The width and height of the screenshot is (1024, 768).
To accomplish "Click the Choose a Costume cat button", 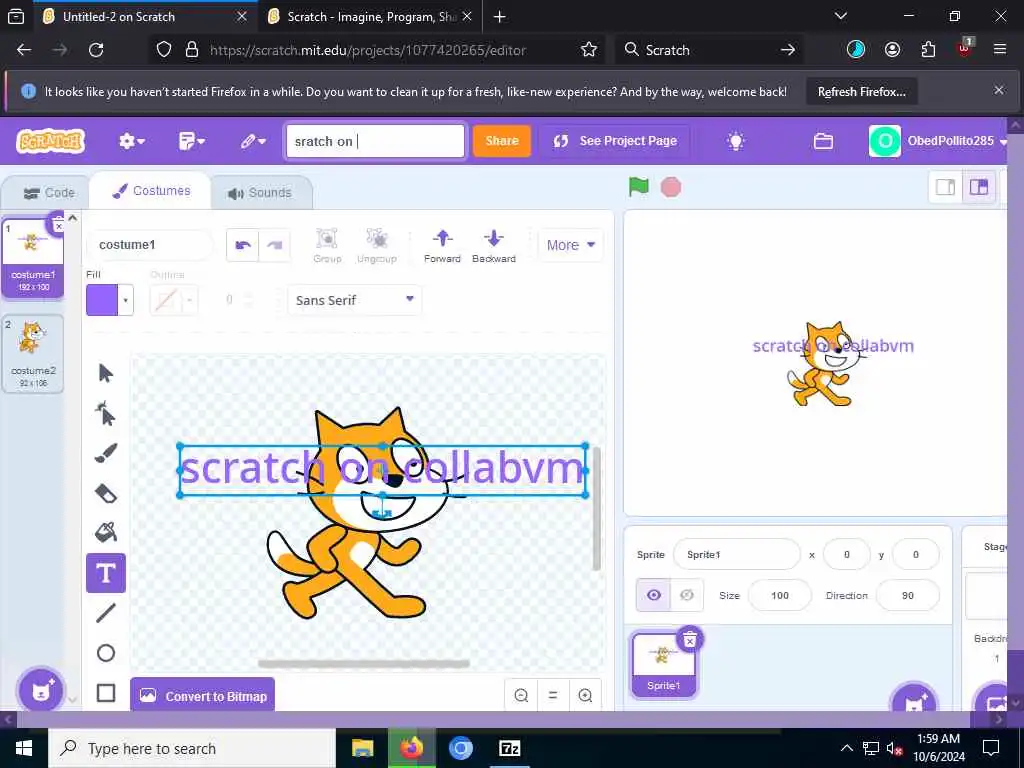I will tap(41, 690).
